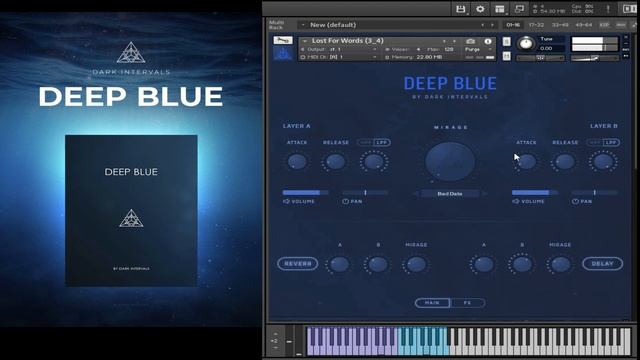Load previous instrument preset arrow
Screen dimensions: 640x360
[444, 41]
